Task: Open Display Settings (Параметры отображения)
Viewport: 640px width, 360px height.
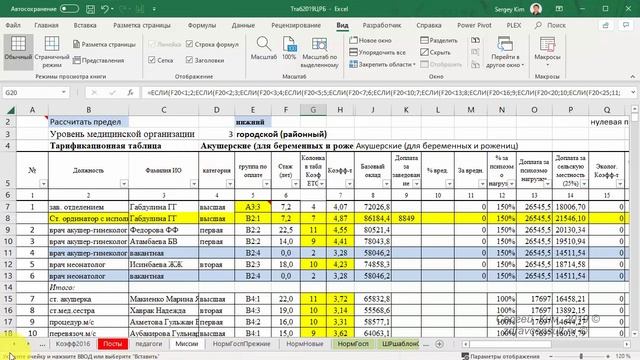Action: pos(500,356)
